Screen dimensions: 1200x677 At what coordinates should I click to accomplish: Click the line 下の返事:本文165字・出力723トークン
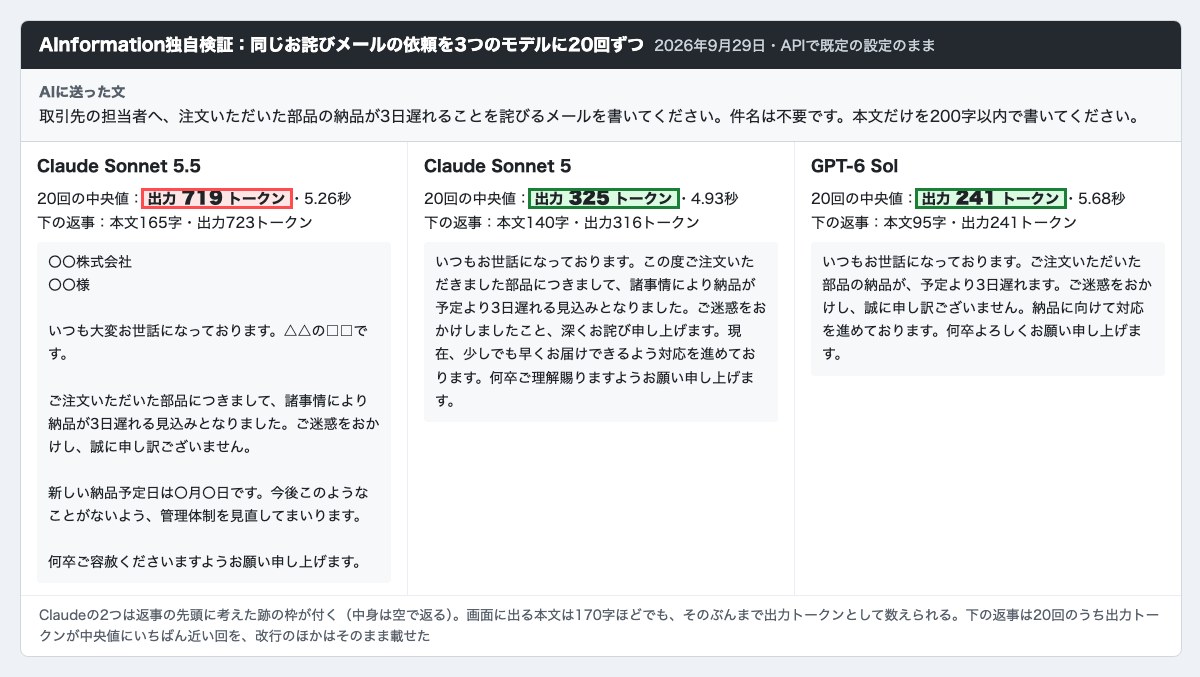tap(175, 222)
